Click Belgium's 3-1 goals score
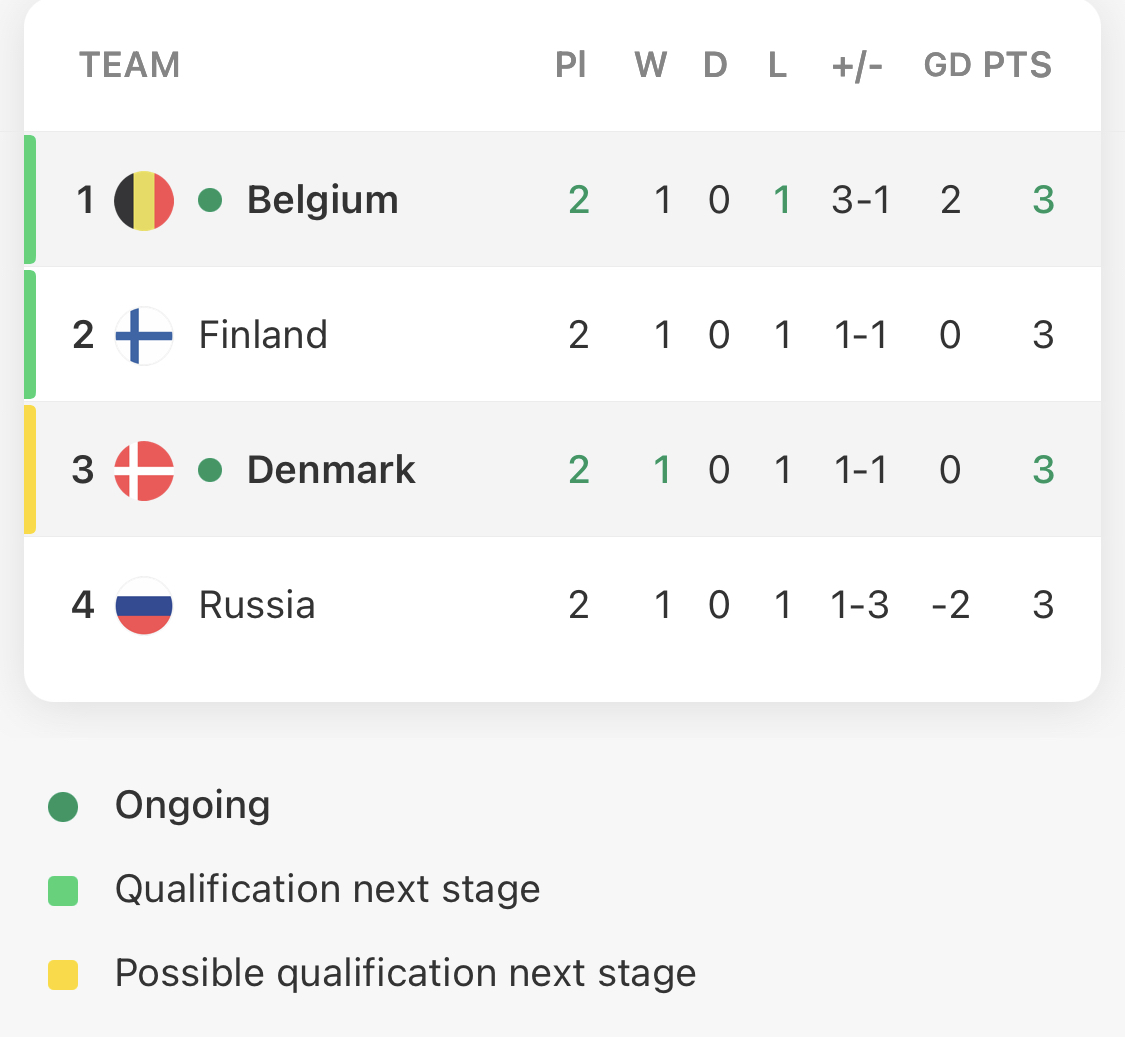The height and width of the screenshot is (1037, 1125). [x=860, y=200]
